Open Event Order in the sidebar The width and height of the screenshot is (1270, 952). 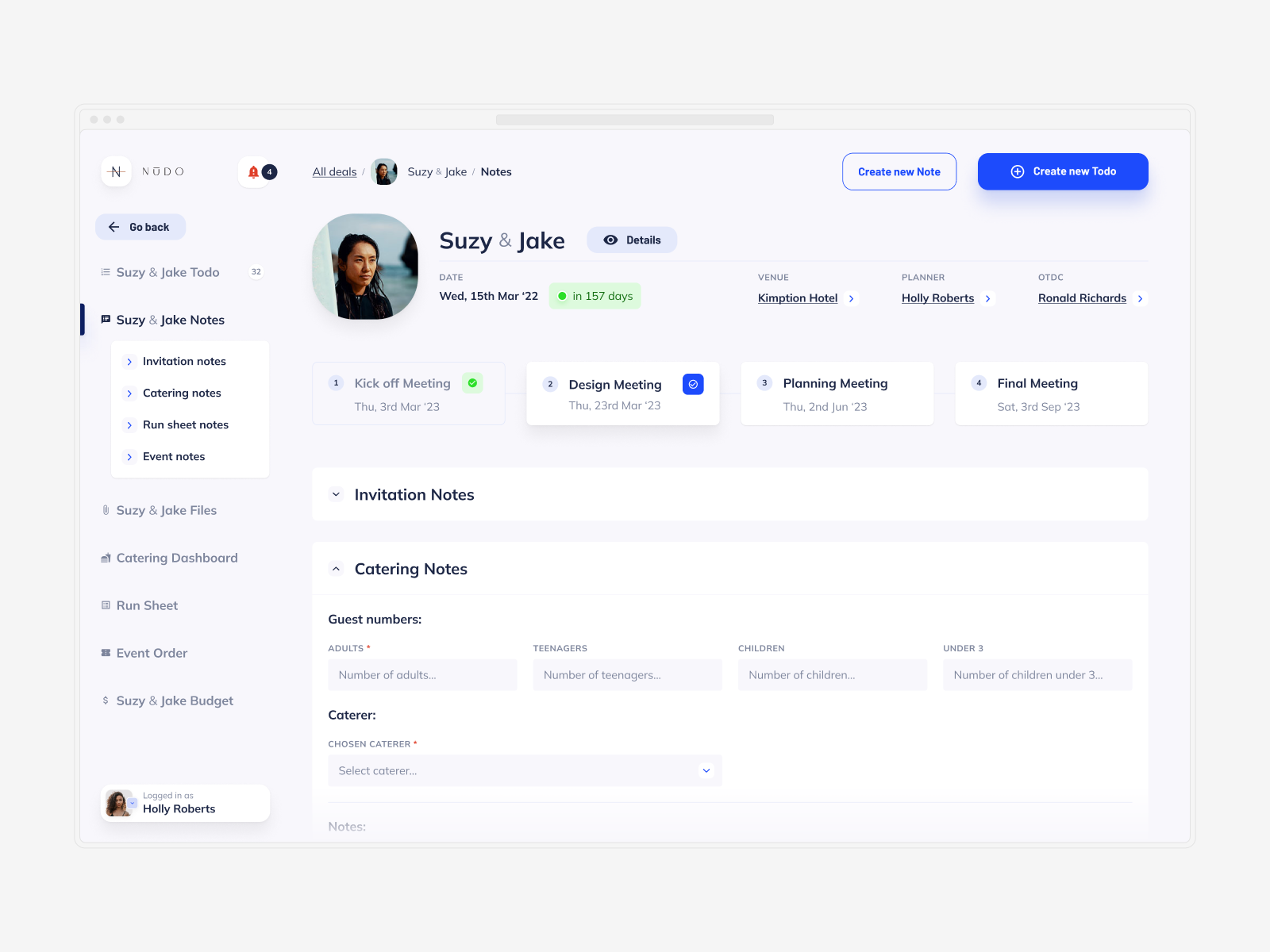click(152, 653)
